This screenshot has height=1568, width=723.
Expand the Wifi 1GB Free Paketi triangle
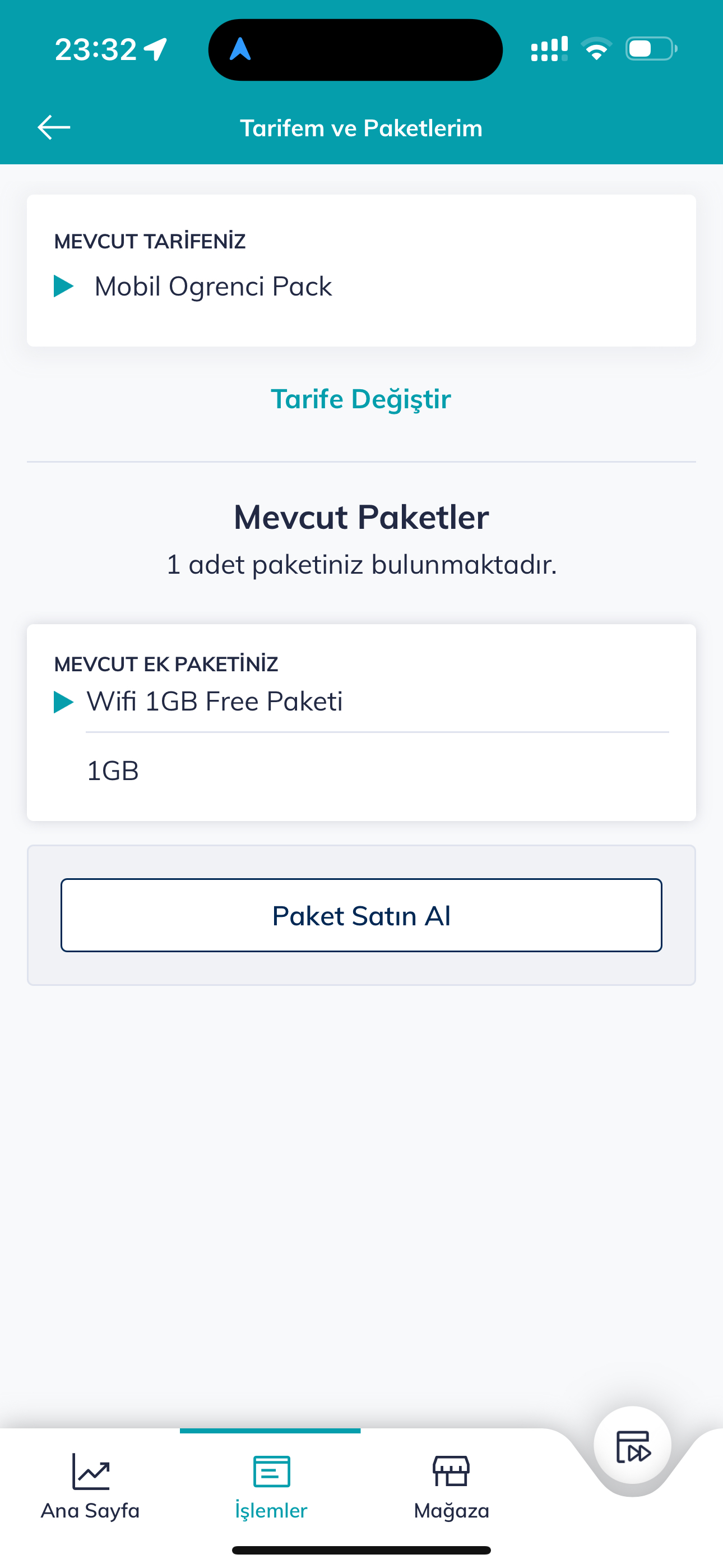click(x=63, y=702)
